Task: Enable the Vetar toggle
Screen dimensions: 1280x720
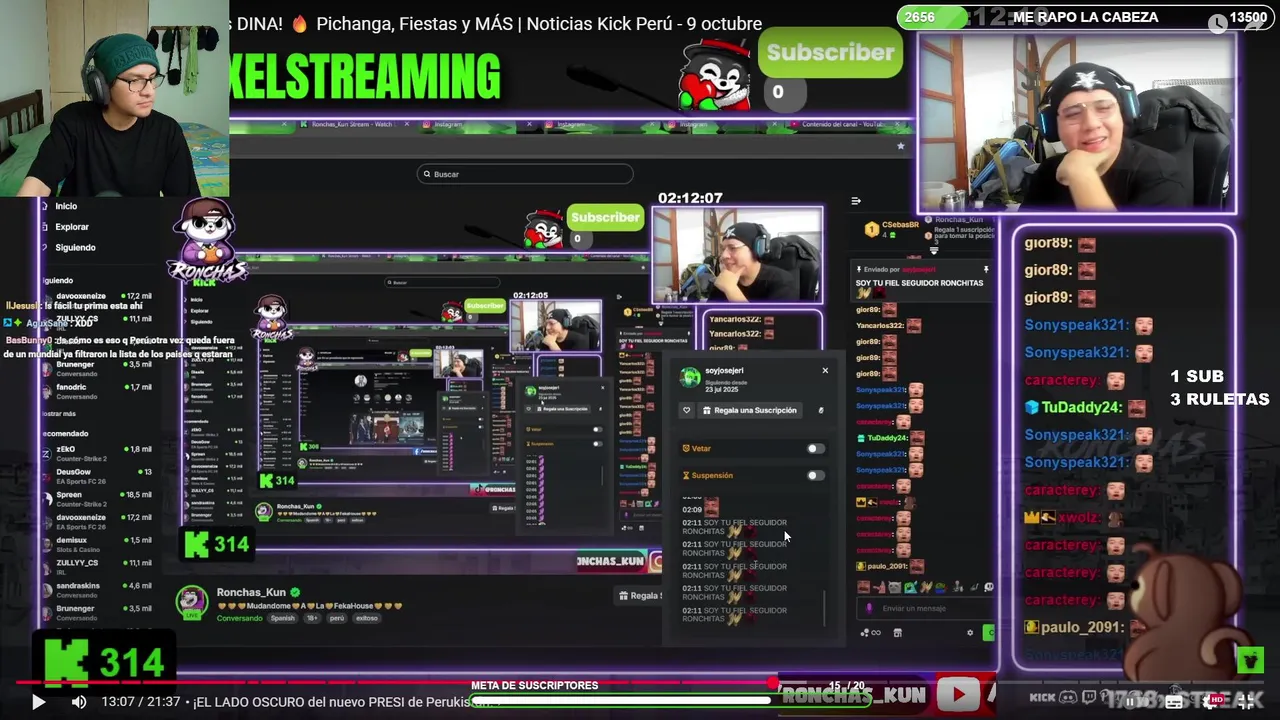Action: 816,449
